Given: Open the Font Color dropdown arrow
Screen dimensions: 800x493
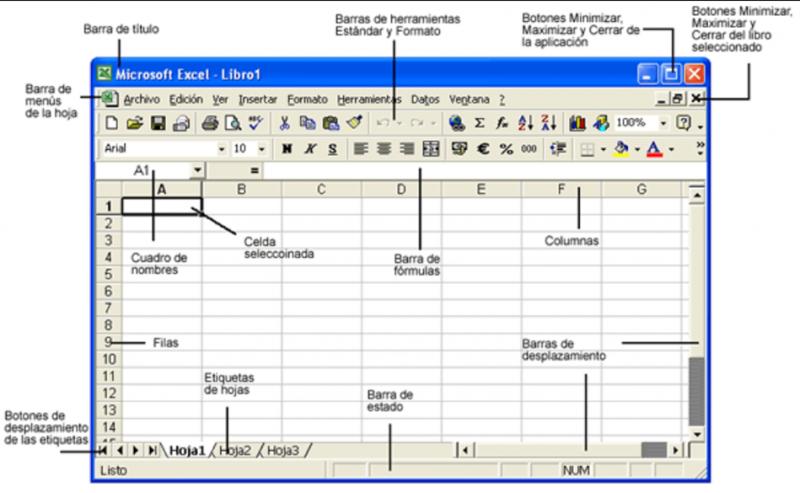Looking at the screenshot, I should (671, 150).
